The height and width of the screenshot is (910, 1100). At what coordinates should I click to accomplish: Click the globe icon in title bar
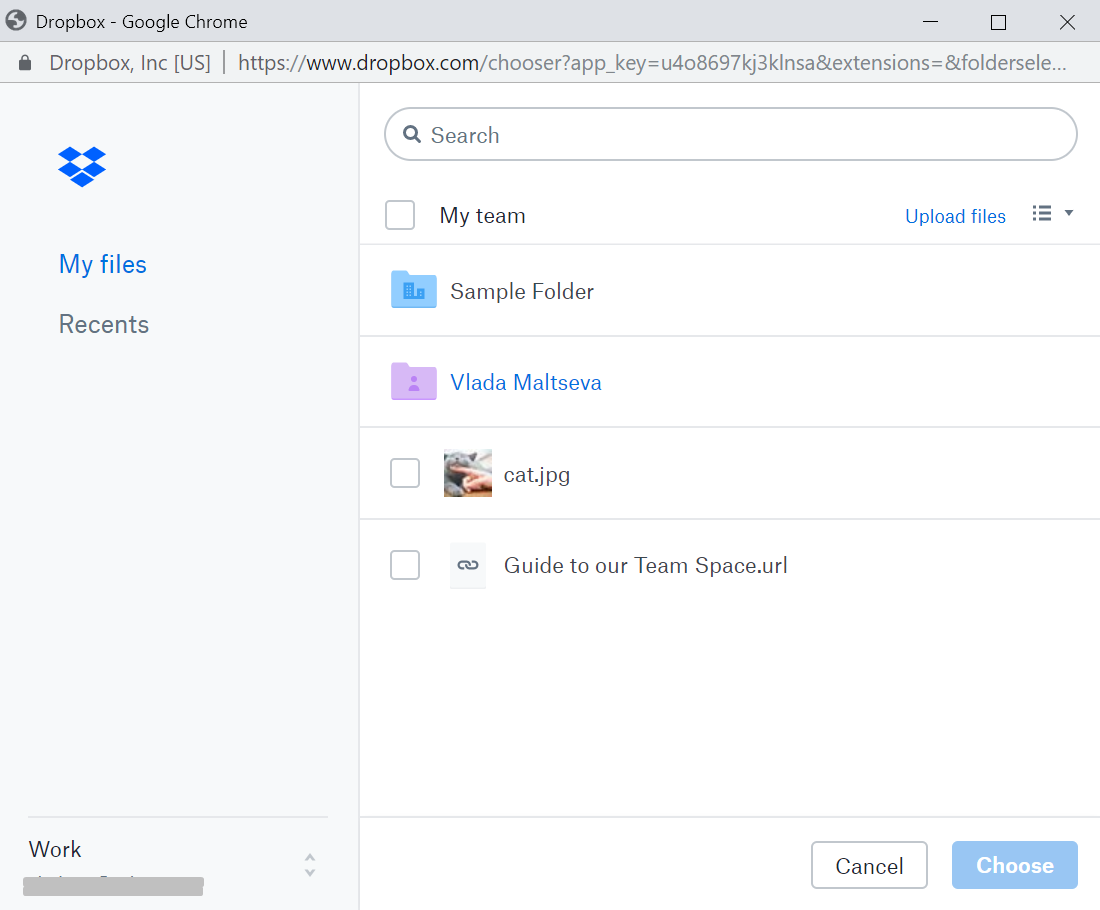[x=16, y=21]
